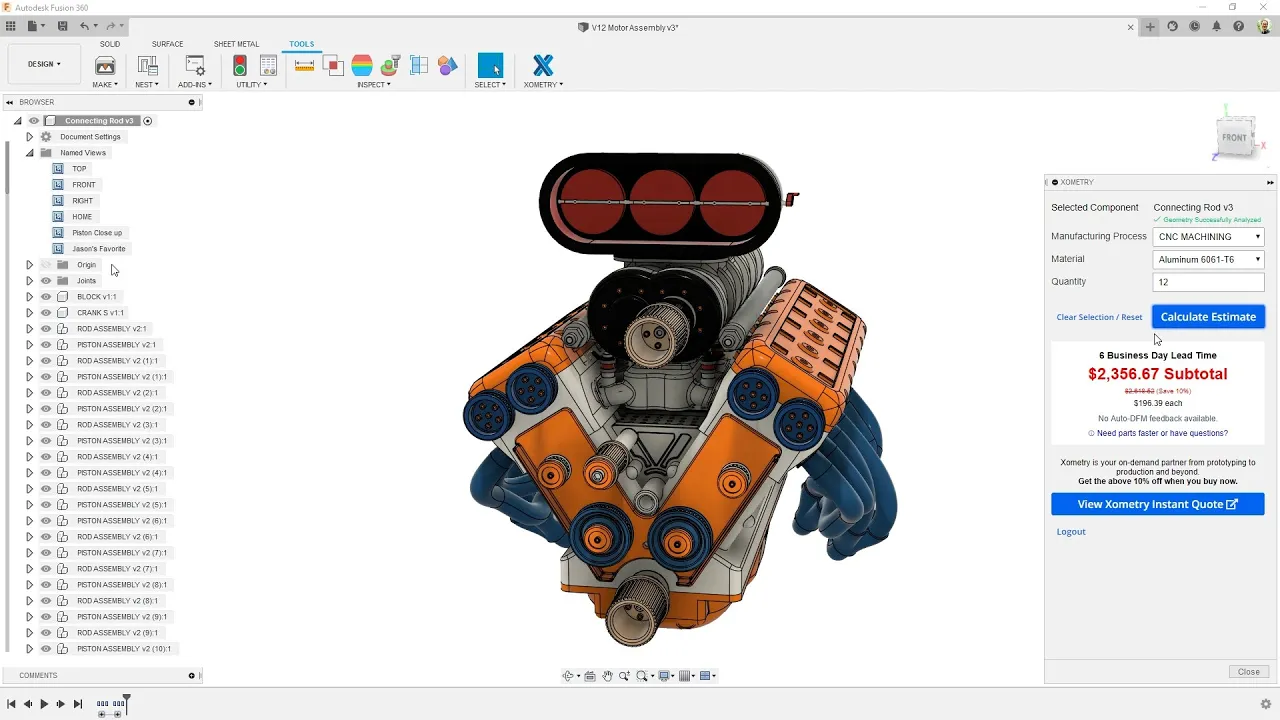Expand the Origin folder

(29, 265)
